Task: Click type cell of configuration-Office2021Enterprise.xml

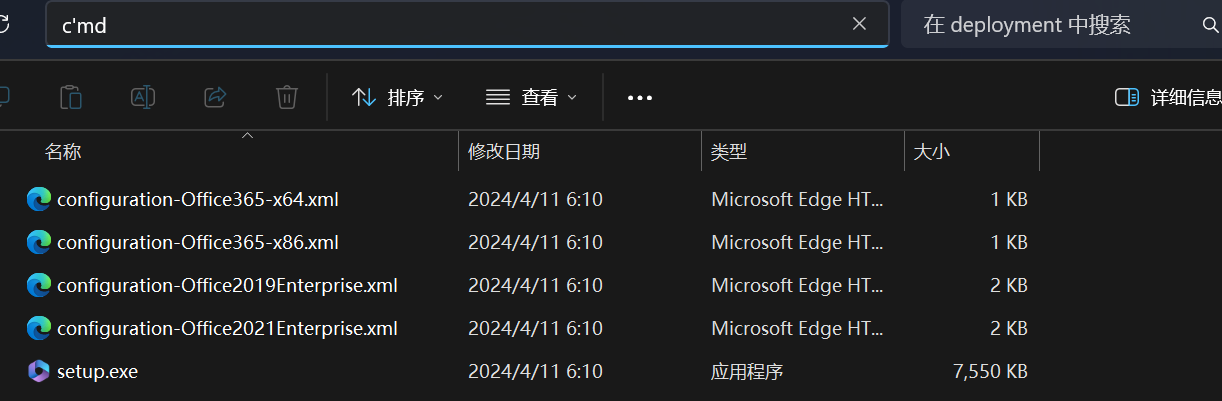Action: (797, 328)
